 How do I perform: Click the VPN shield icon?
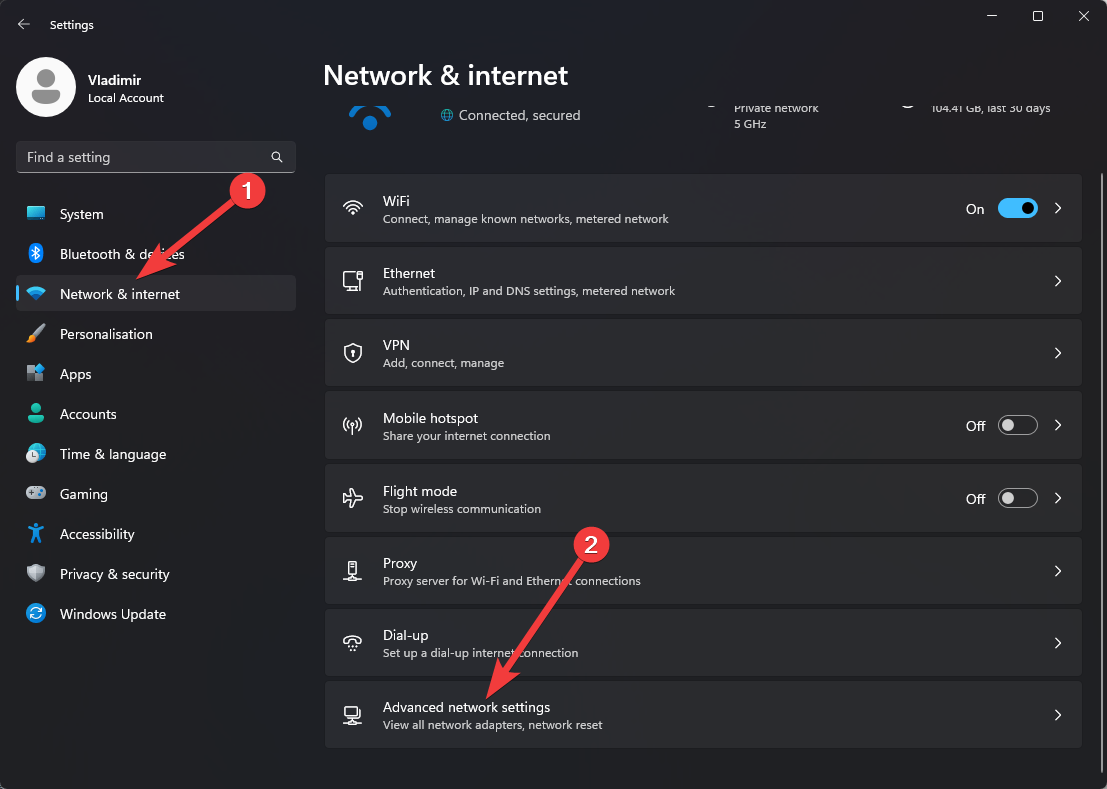[352, 353]
